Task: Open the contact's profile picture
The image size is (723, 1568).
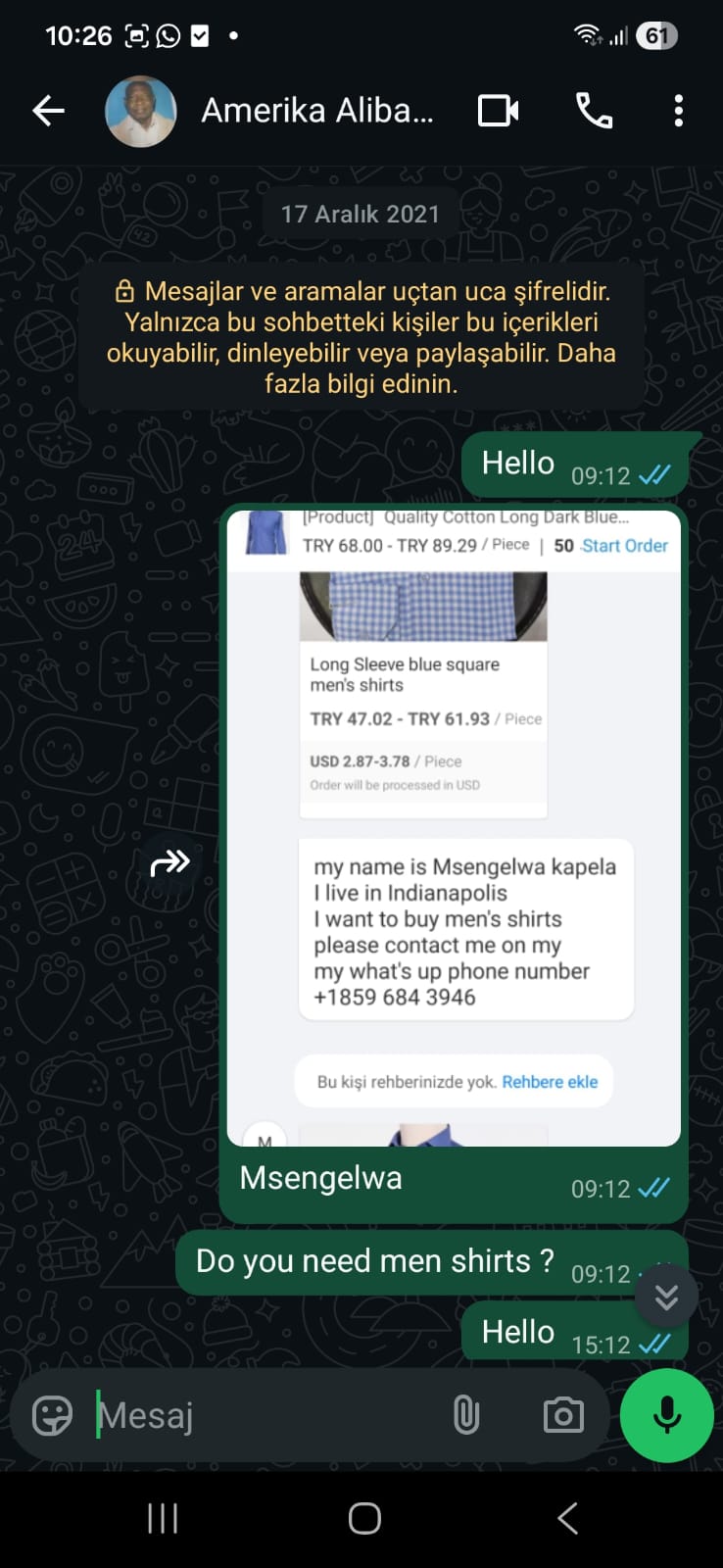Action: 141,111
